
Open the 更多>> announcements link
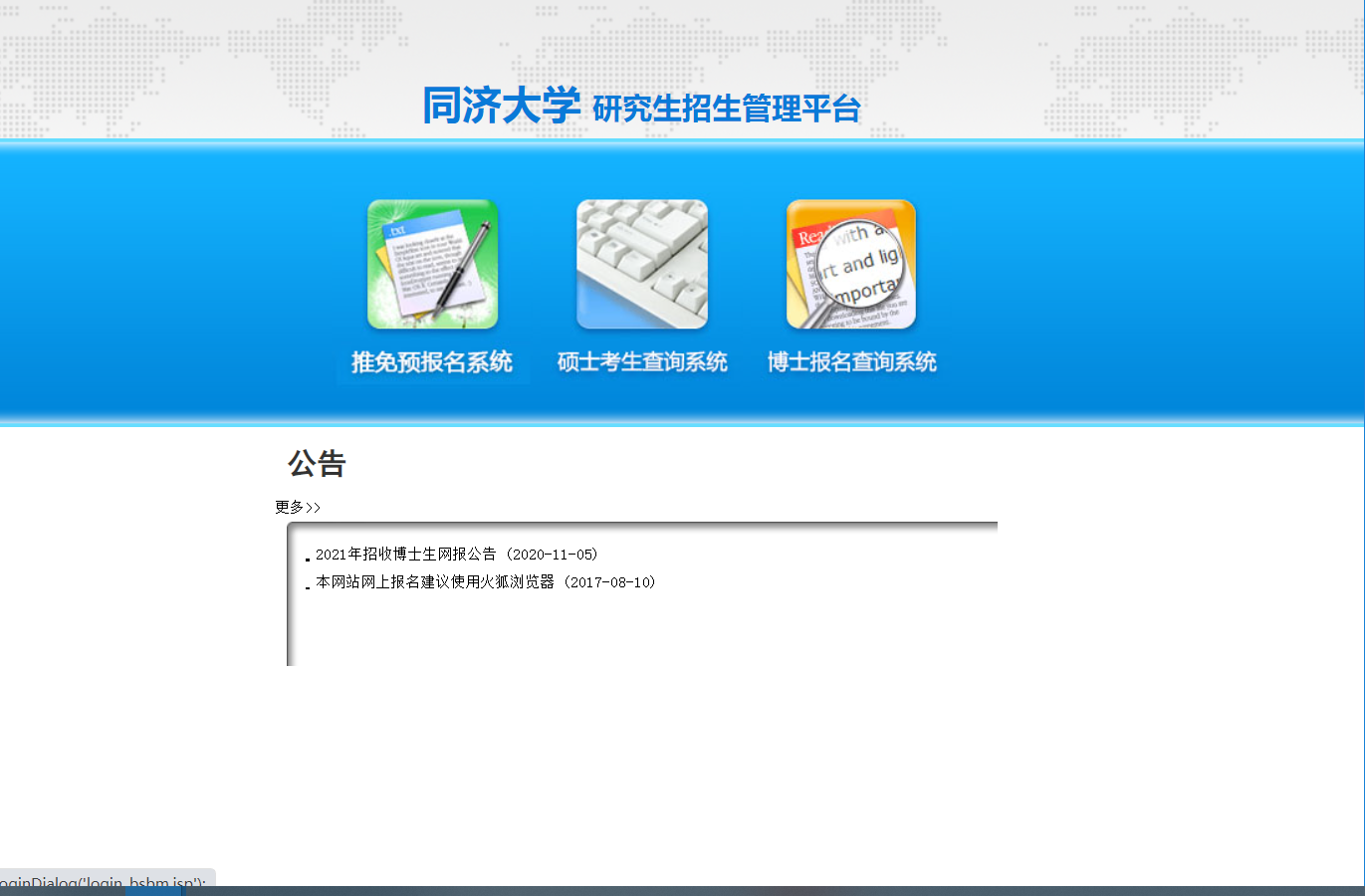coord(298,507)
